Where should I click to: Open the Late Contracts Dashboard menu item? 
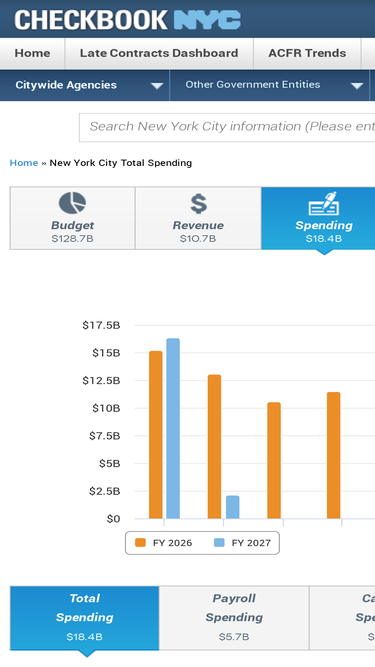[159, 54]
